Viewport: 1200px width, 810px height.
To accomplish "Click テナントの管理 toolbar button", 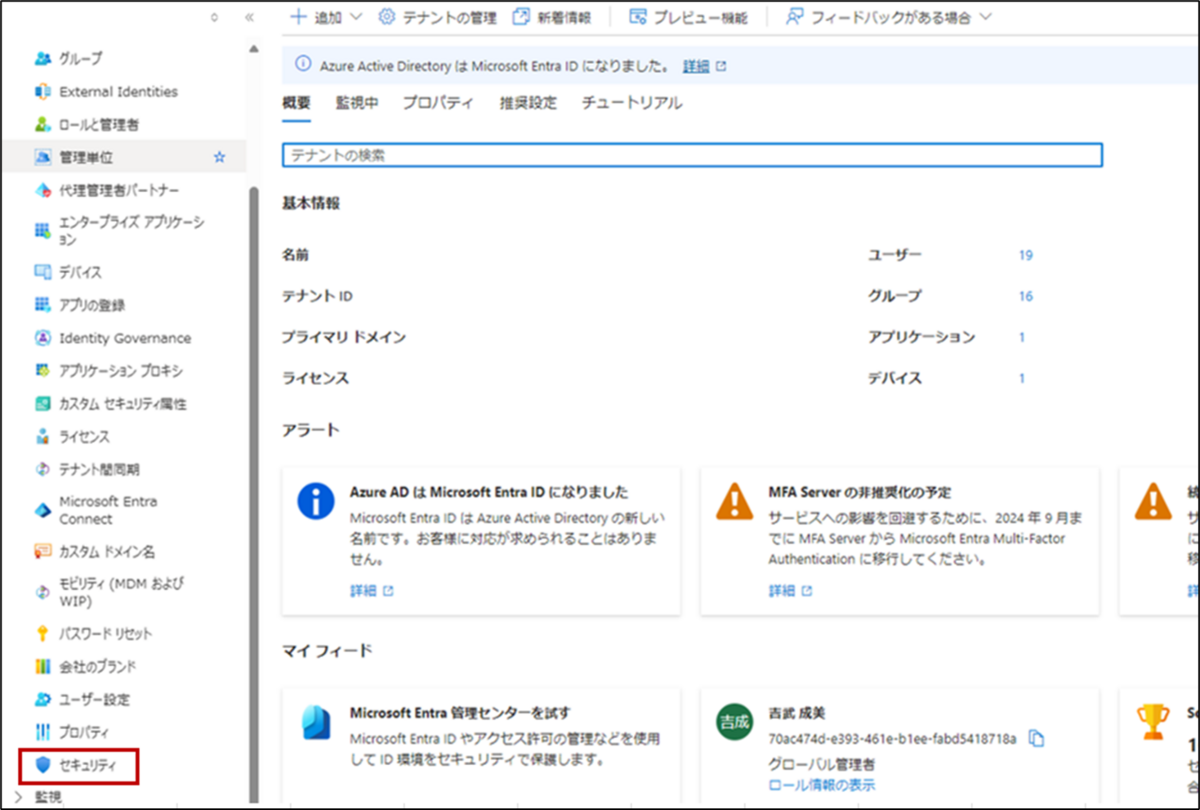I will (437, 17).
